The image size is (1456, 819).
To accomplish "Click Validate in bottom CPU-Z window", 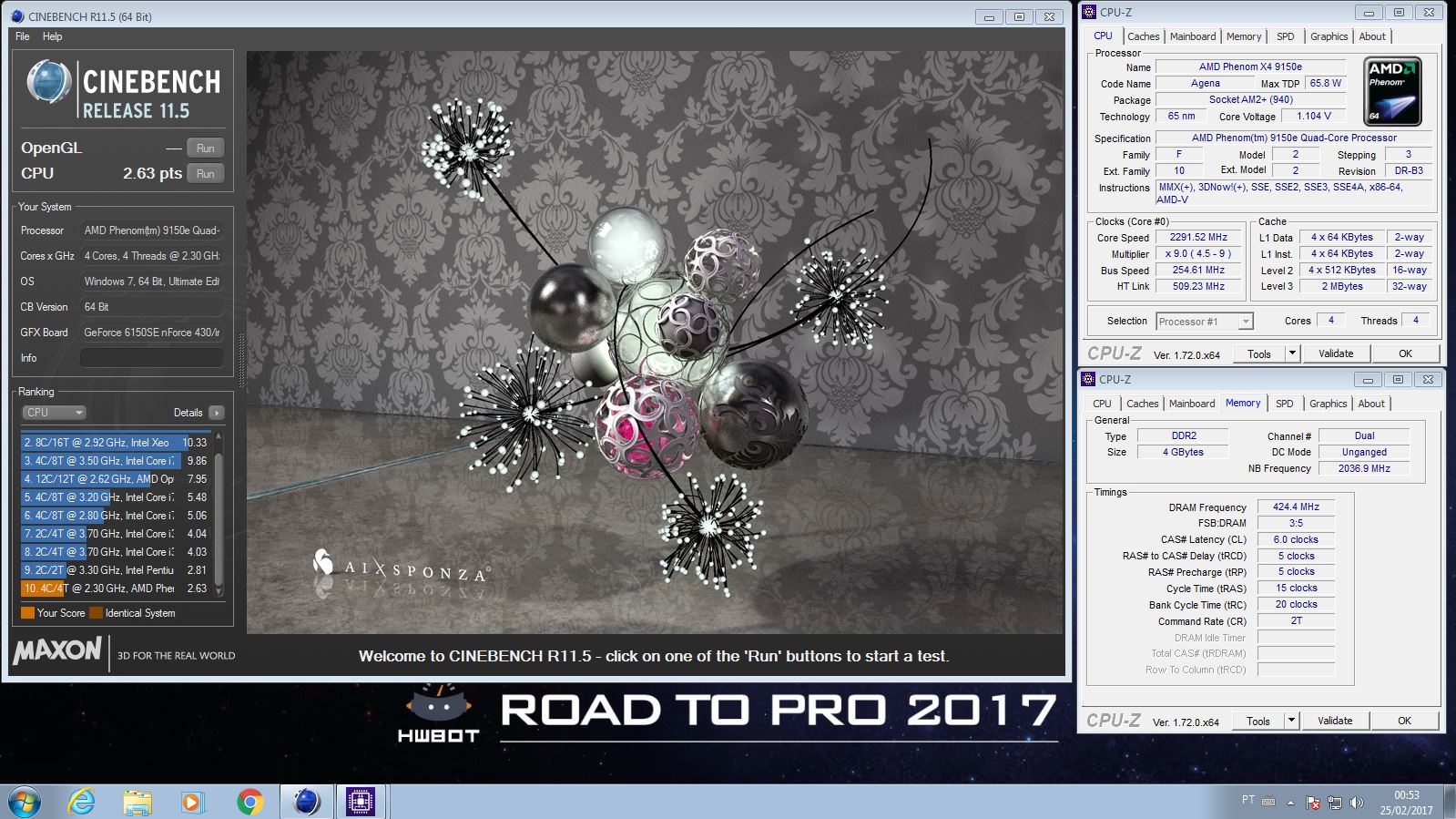I will 1335,721.
